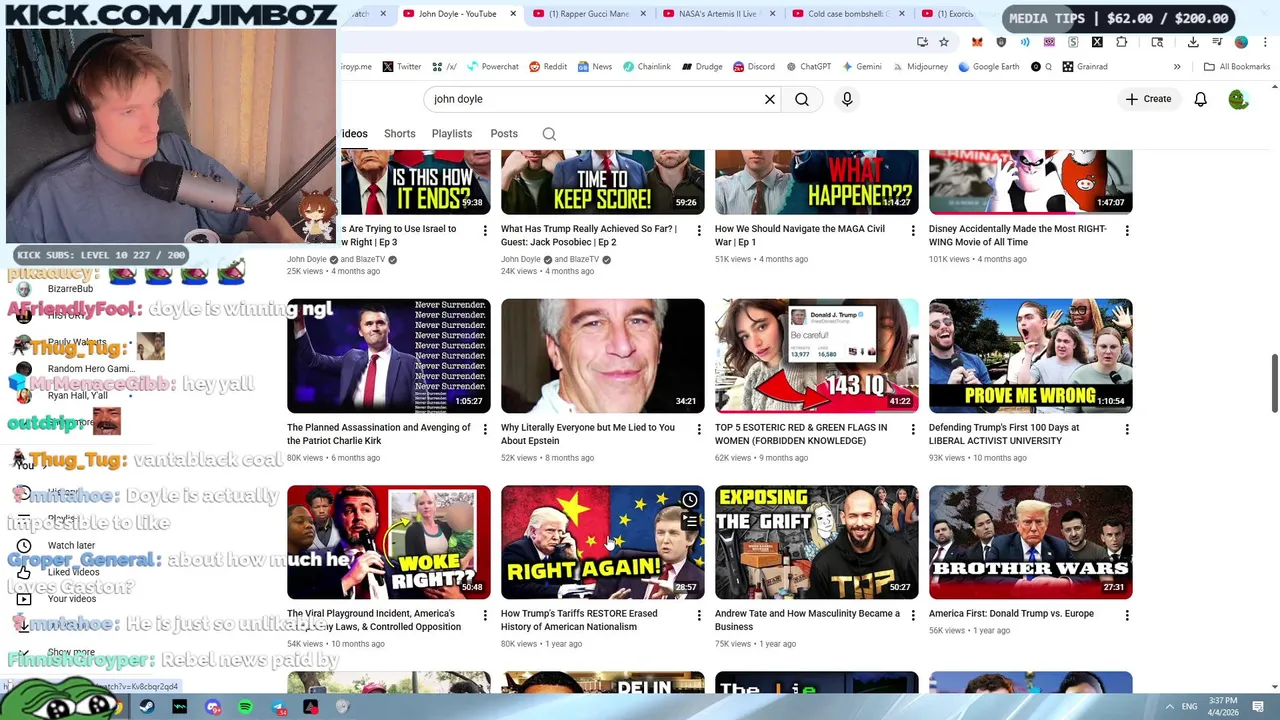Open the All Bookmarks folder
Image resolution: width=1280 pixels, height=720 pixels.
click(1237, 67)
